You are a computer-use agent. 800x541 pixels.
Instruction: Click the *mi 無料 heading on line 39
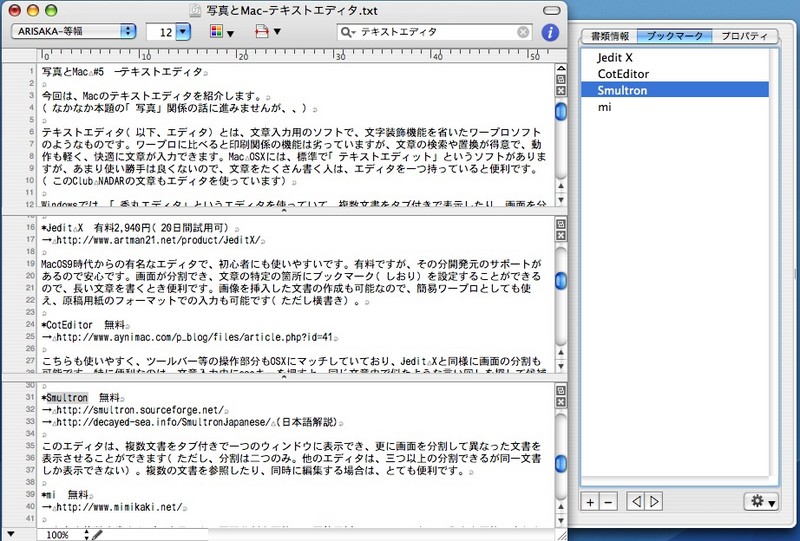click(x=65, y=495)
